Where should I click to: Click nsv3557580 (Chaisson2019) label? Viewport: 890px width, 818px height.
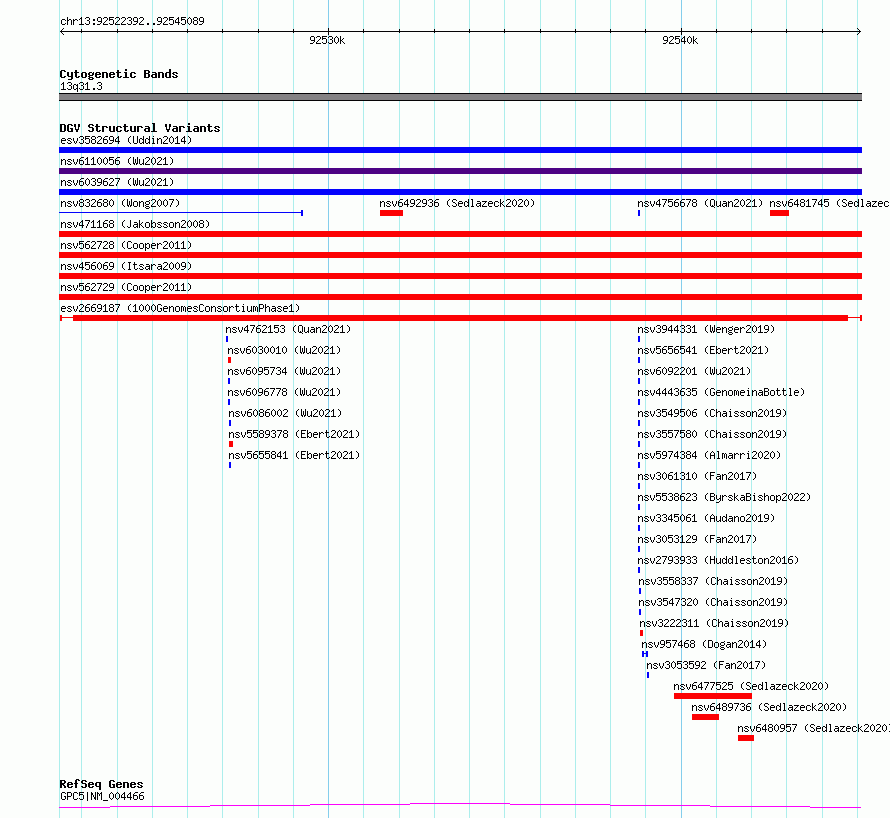tap(712, 434)
